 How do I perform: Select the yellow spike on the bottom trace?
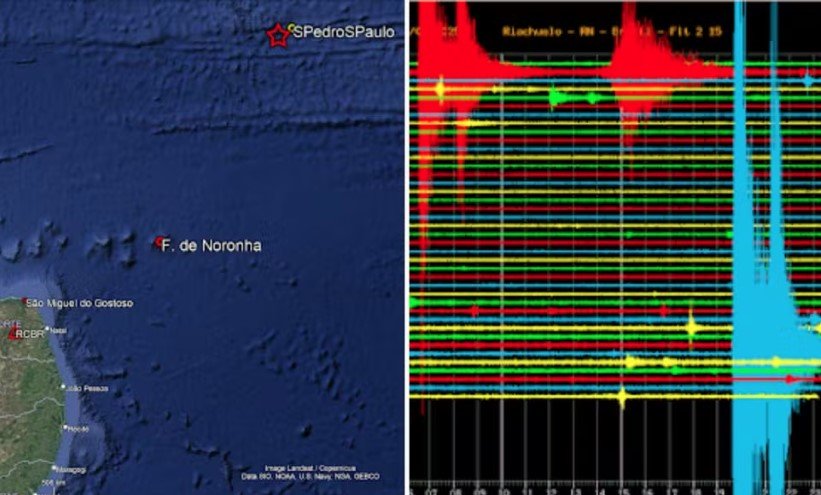[x=622, y=397]
